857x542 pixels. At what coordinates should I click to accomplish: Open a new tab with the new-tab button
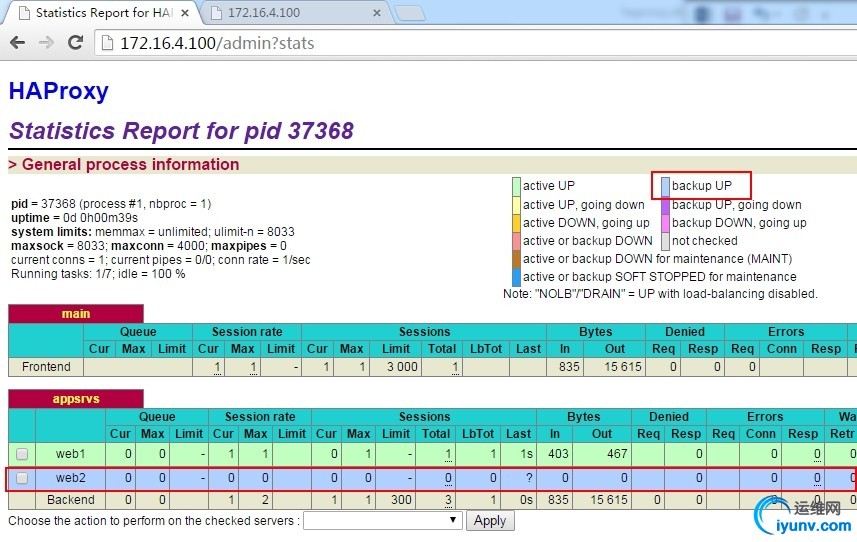[410, 13]
